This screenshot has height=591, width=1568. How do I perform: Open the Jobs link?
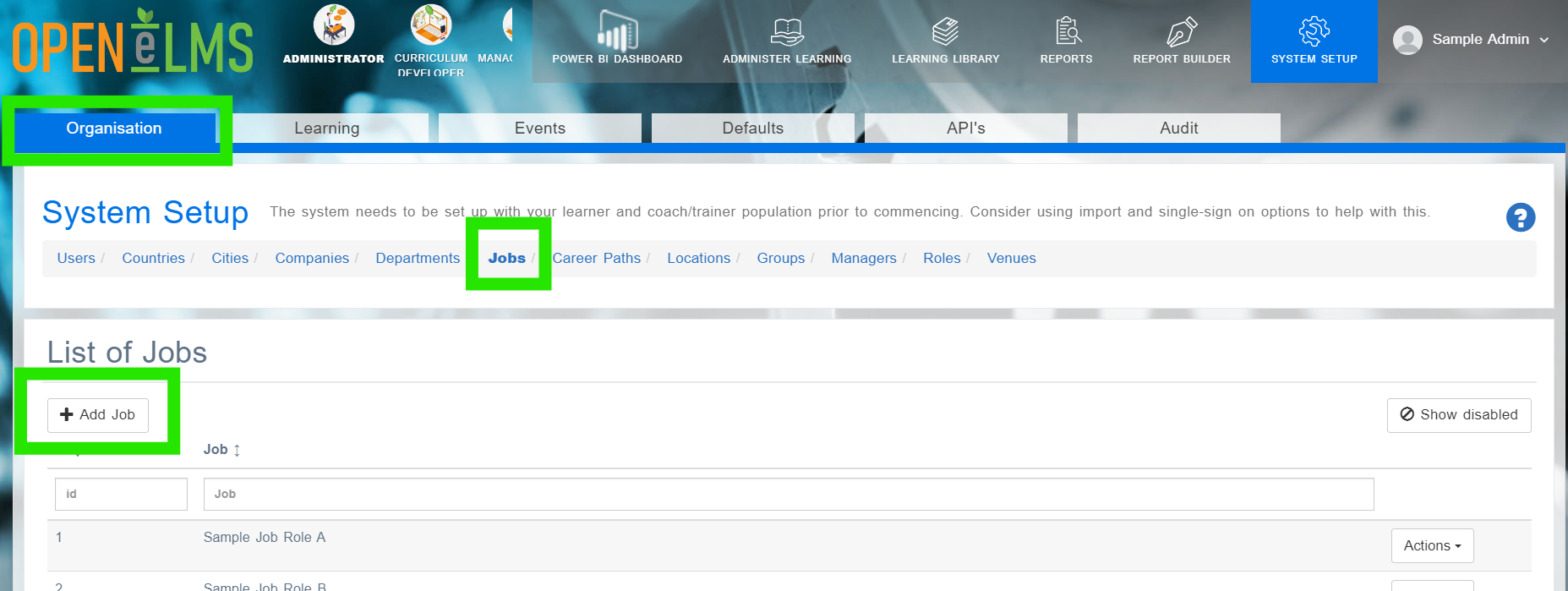click(507, 259)
